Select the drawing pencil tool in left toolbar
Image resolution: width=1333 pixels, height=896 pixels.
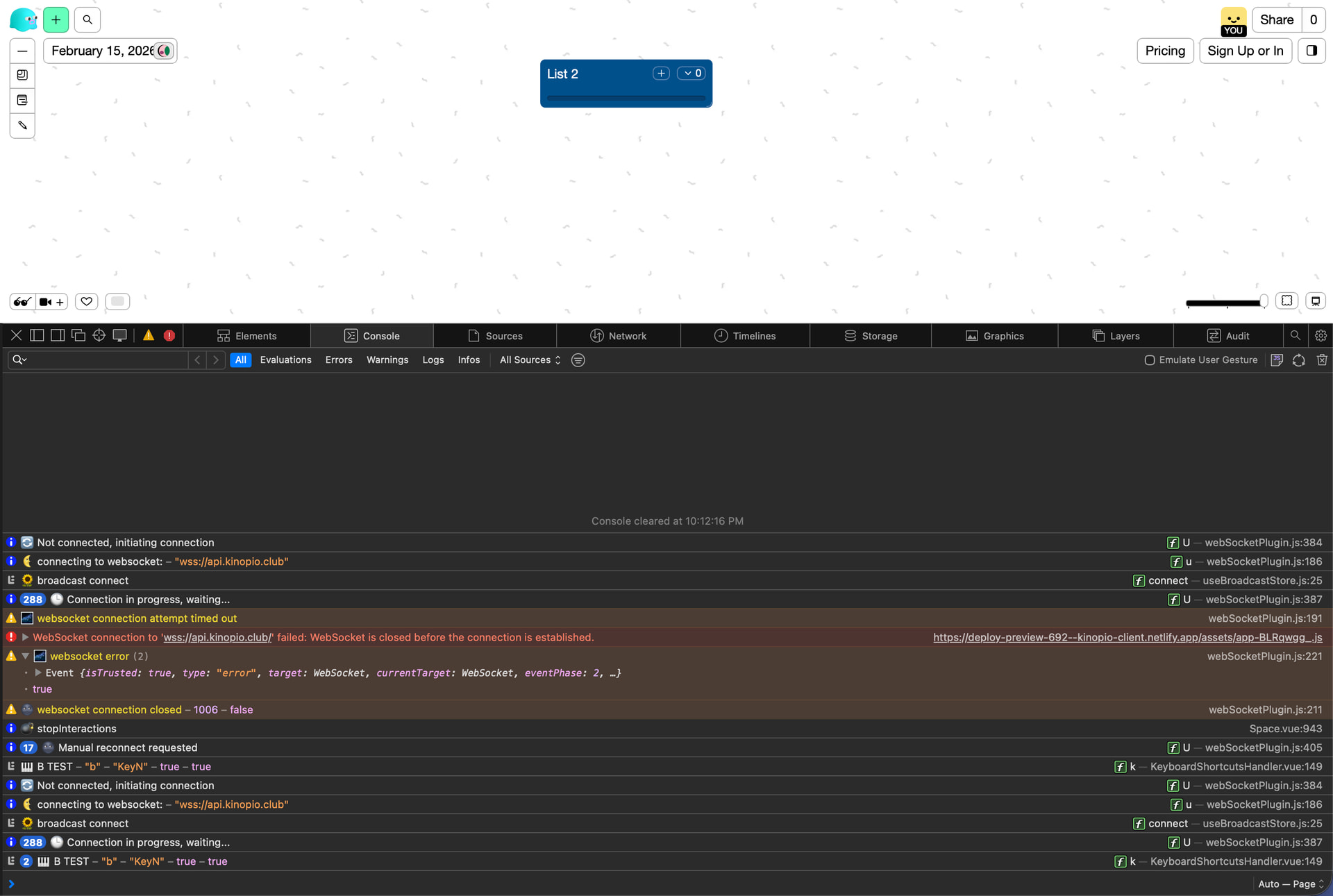coord(22,126)
